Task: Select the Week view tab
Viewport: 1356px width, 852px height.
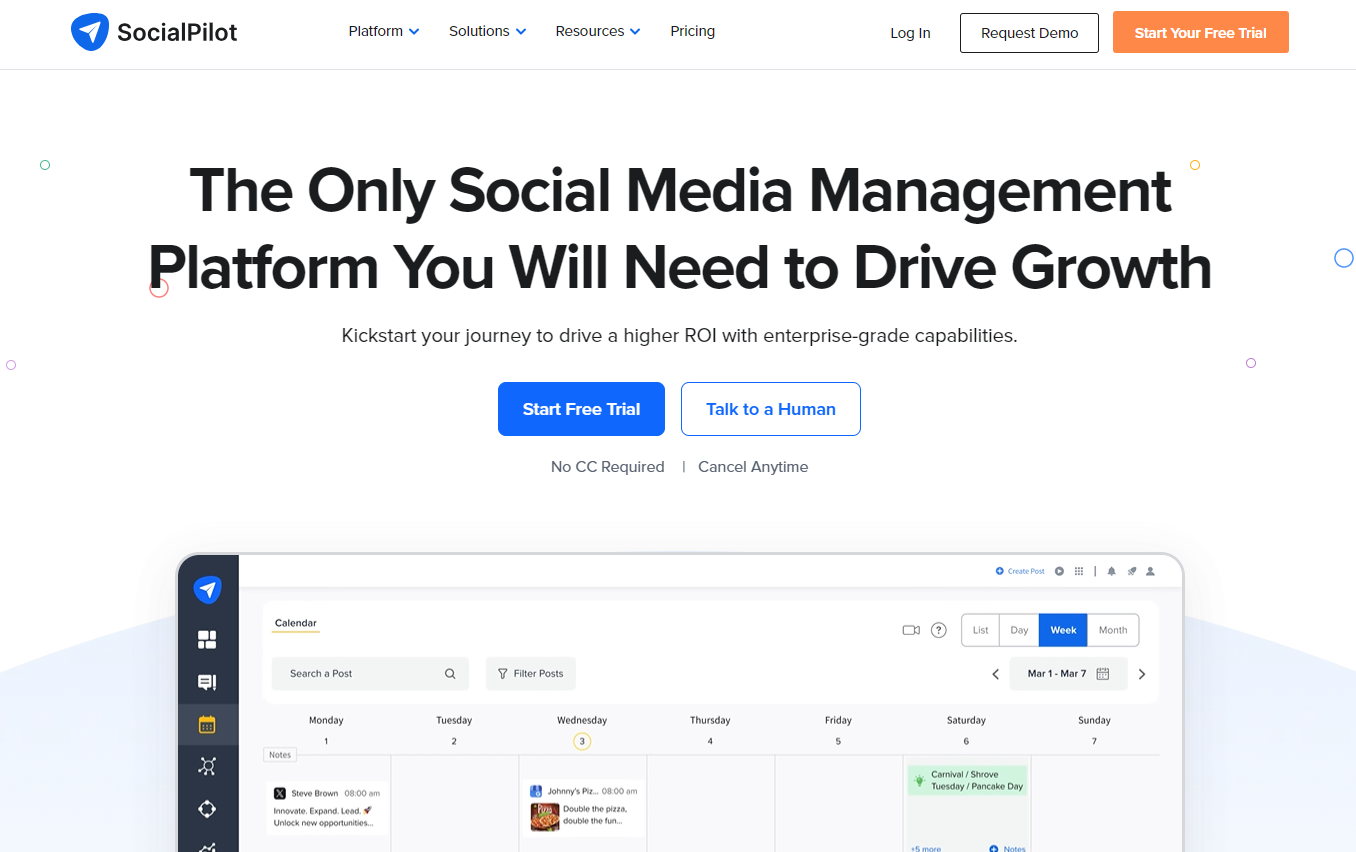Action: point(1063,630)
